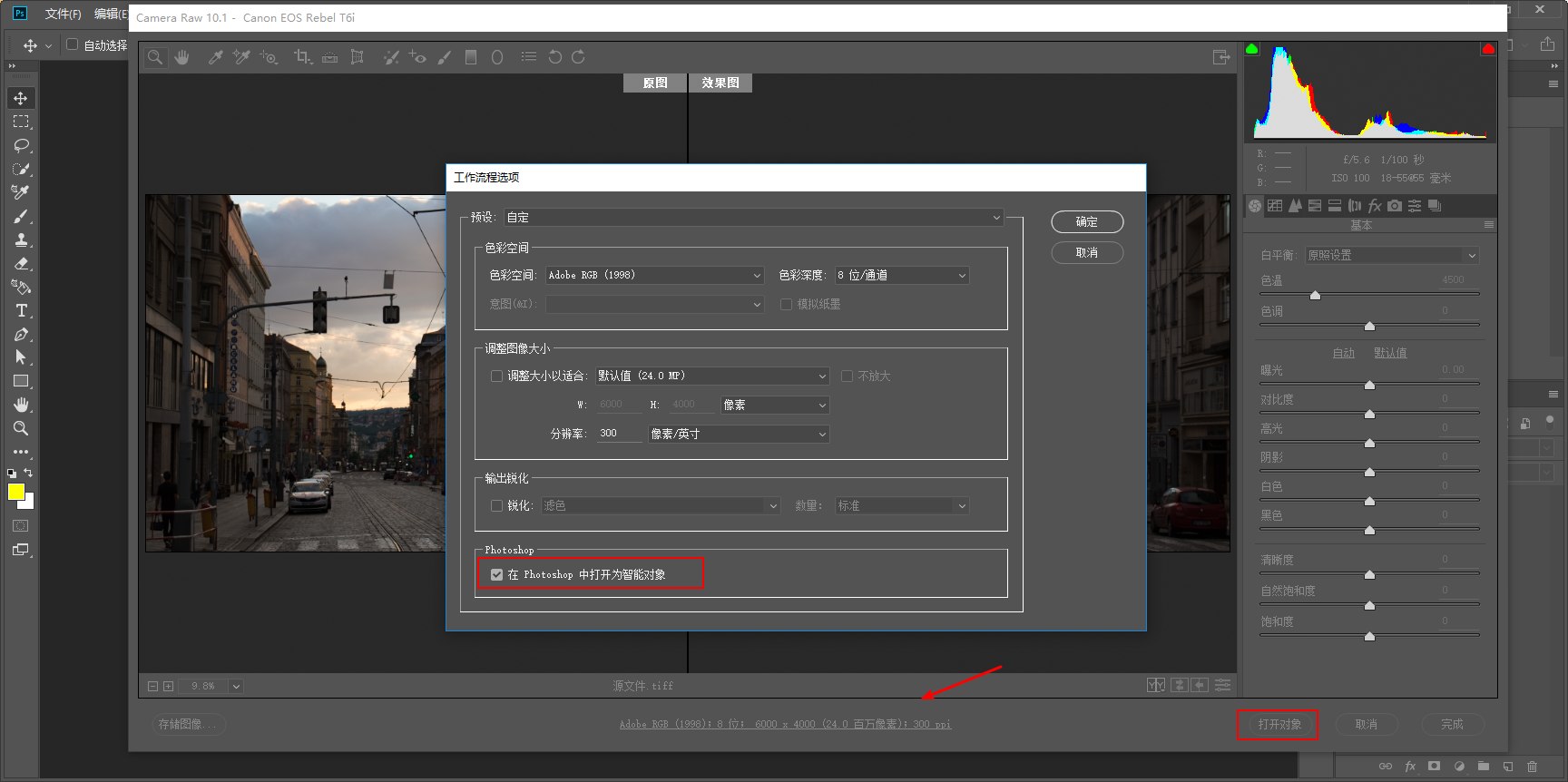Select the straighten tool
The height and width of the screenshot is (782, 1568).
(x=329, y=57)
